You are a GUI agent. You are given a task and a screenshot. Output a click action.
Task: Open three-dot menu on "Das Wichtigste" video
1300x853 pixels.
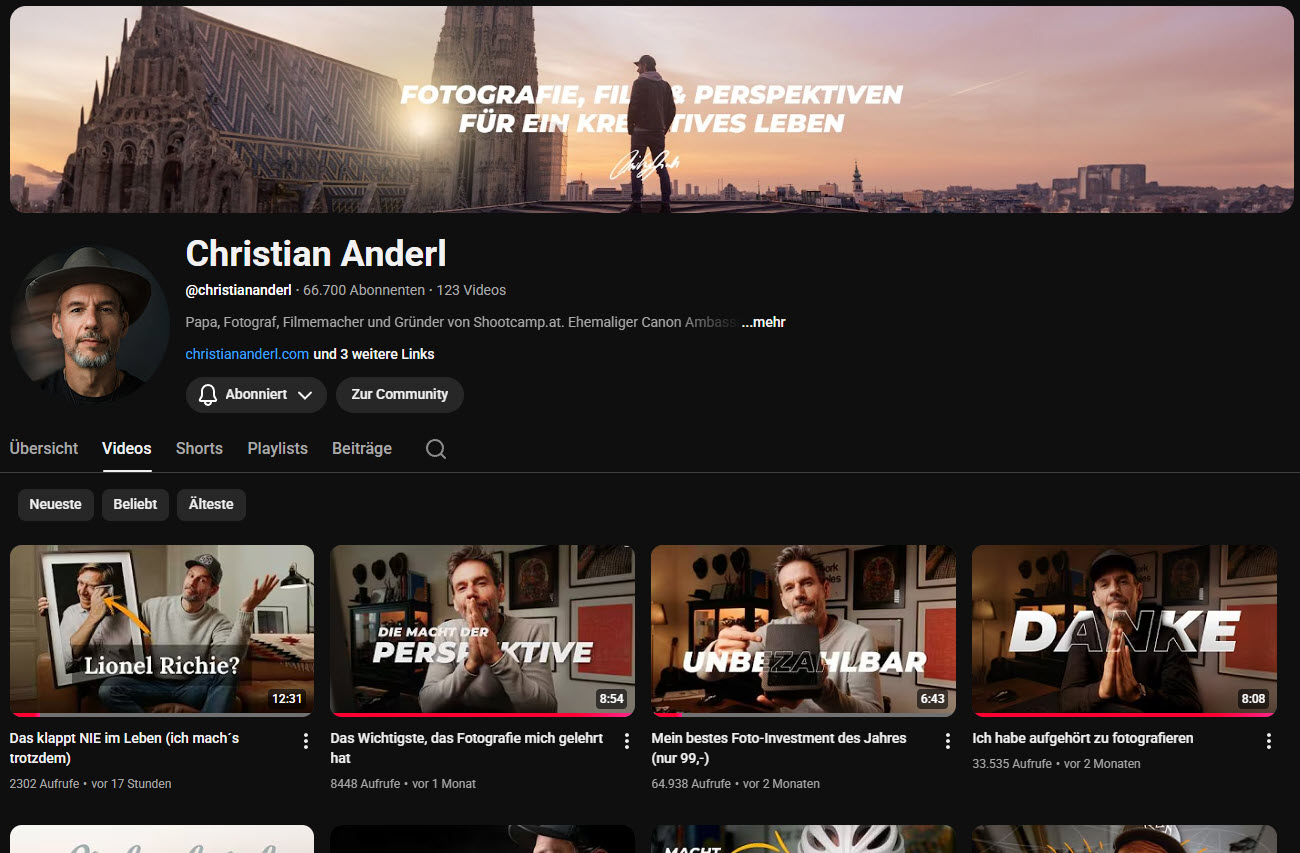pyautogui.click(x=626, y=740)
